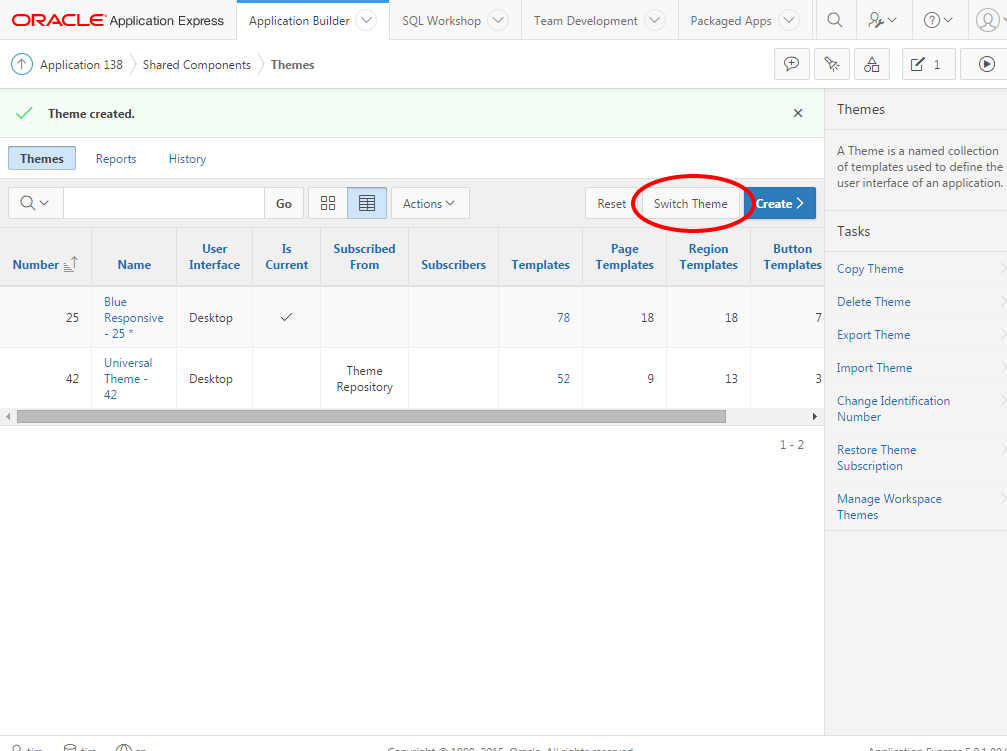Click the up-arrow icon beside Application 138
The image size is (1007, 751).
point(22,64)
